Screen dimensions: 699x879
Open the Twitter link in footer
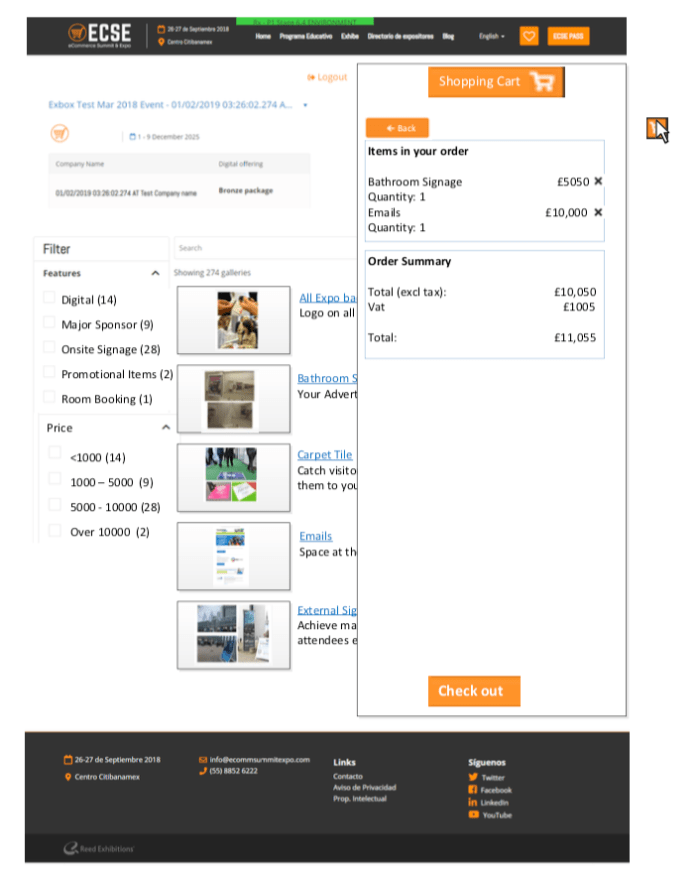(492, 777)
